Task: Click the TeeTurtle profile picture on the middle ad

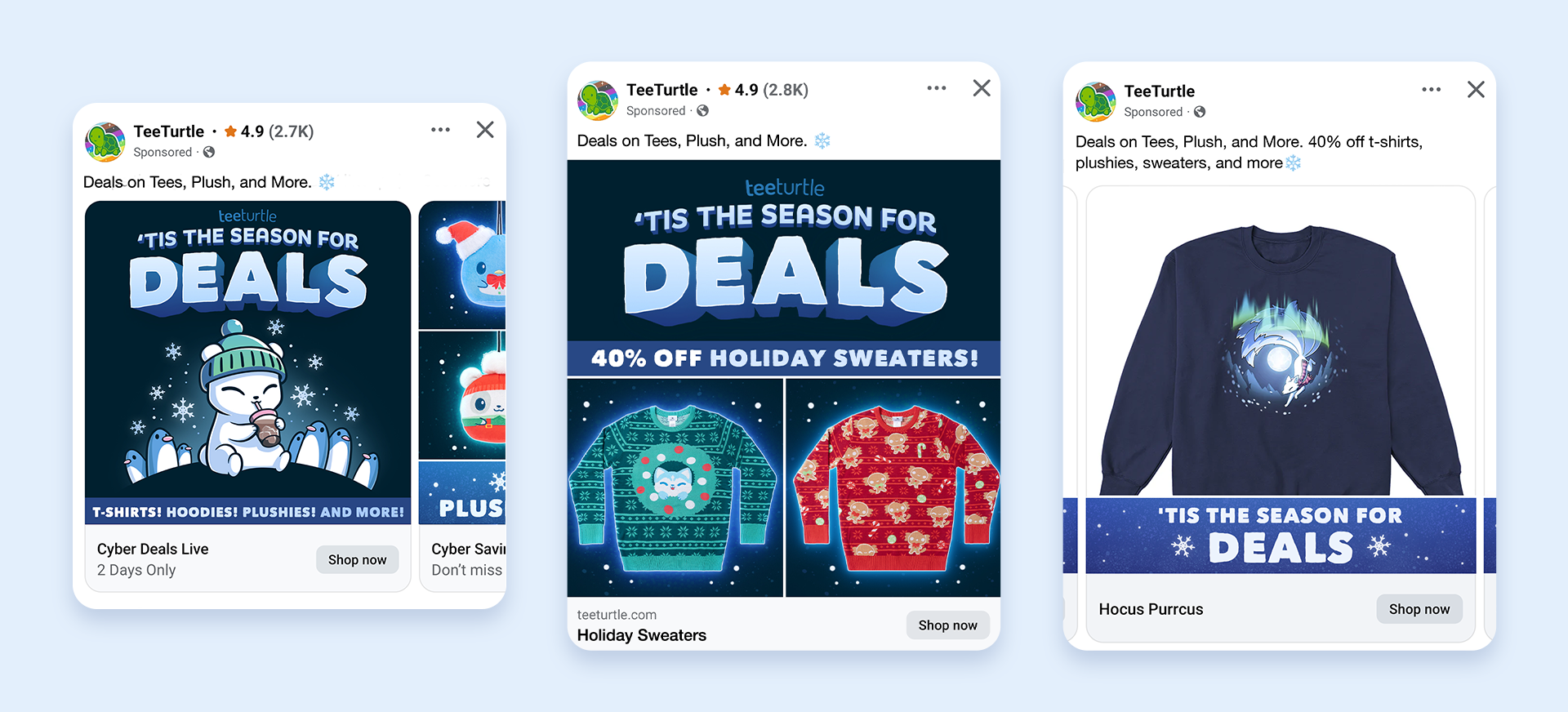Action: pyautogui.click(x=598, y=100)
